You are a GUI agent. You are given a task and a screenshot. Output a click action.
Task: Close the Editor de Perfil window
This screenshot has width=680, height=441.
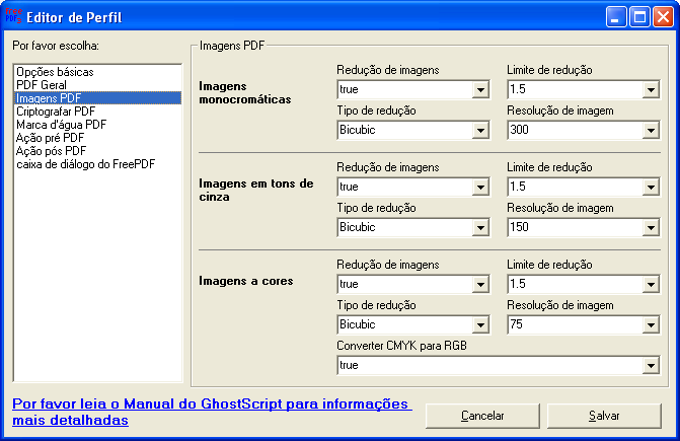pos(664,17)
